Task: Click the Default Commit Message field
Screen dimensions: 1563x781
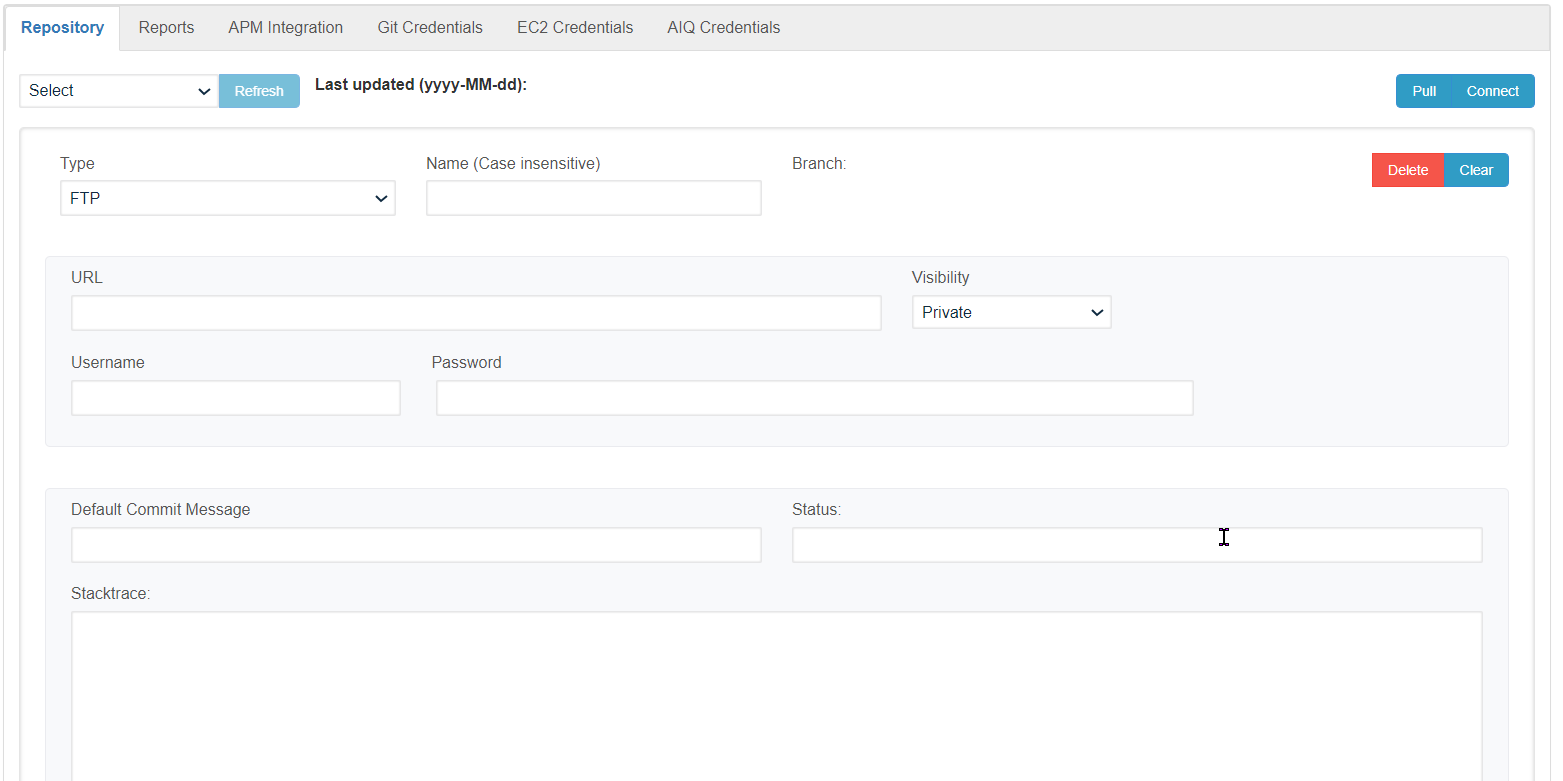Action: click(415, 544)
